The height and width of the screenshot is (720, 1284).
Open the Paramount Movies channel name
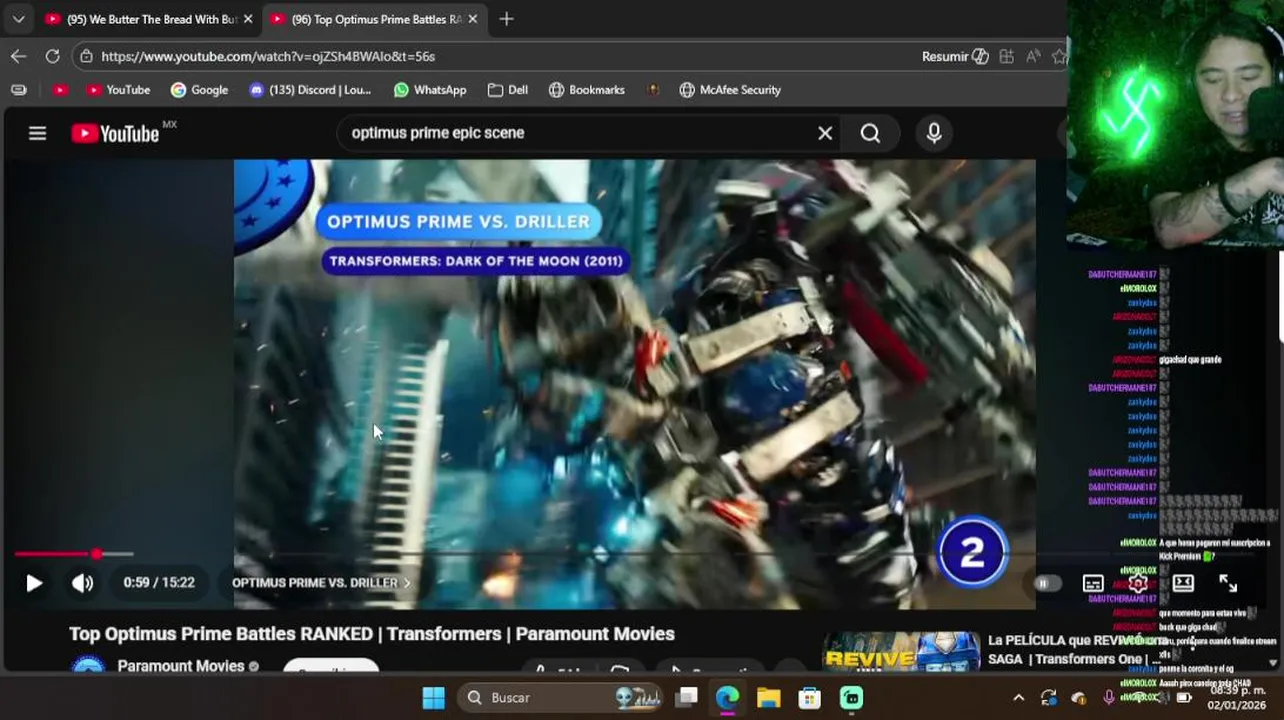[x=181, y=666]
